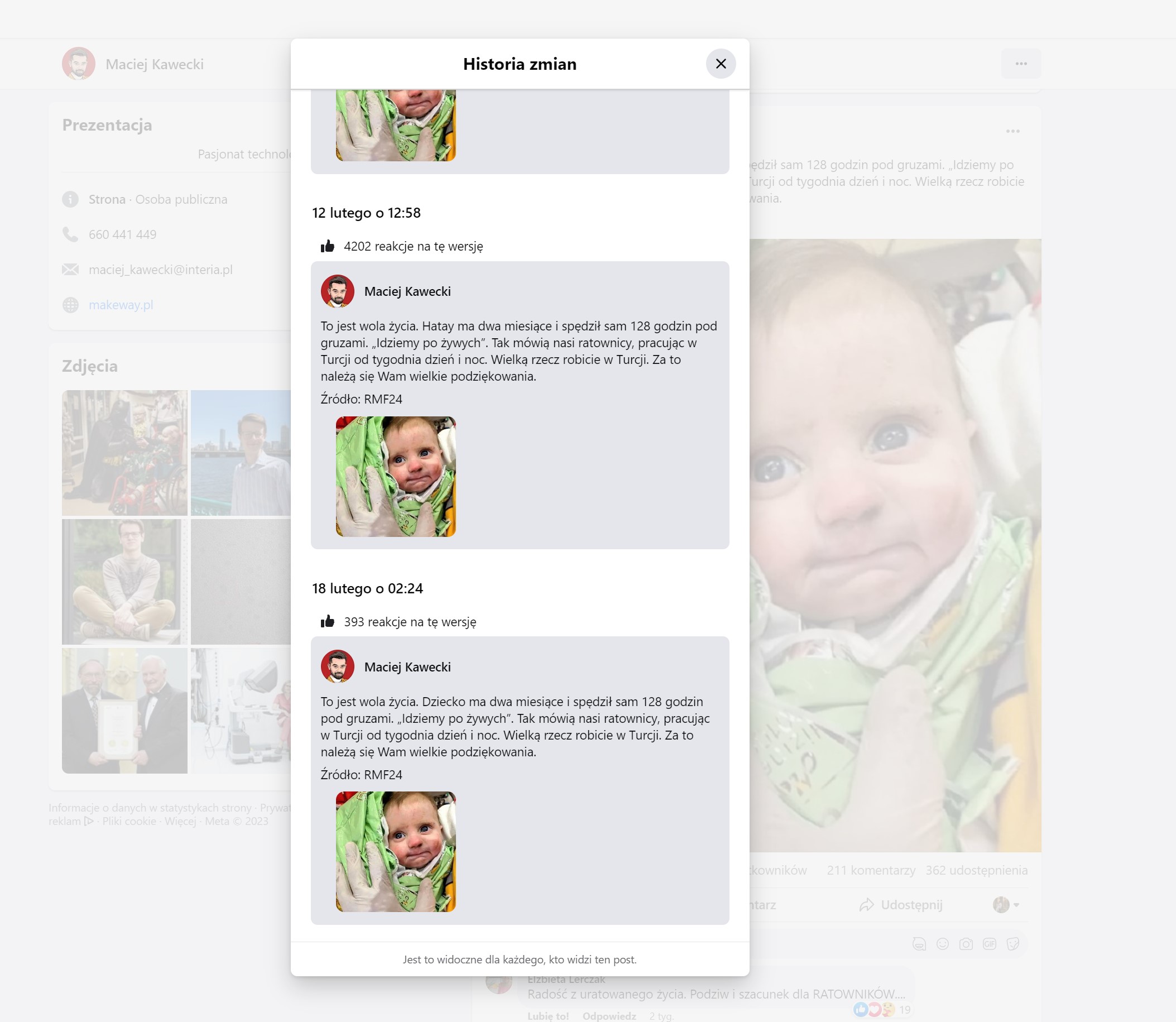Click the baby photo in 18 lutego version

[x=395, y=851]
